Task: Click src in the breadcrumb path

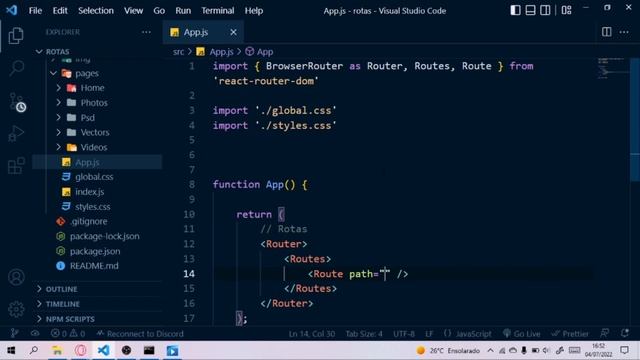Action: (x=178, y=52)
